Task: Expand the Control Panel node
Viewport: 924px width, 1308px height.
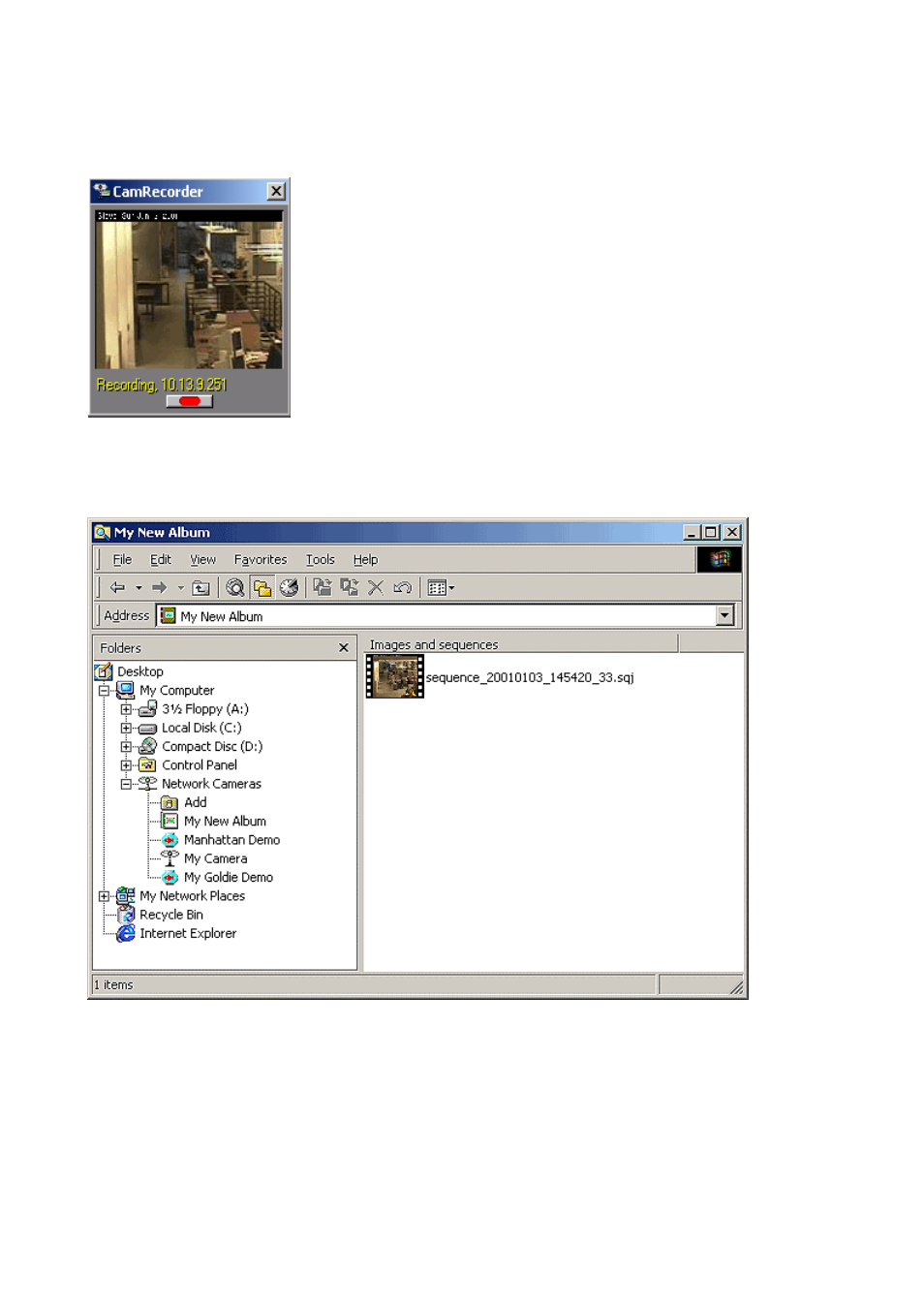Action: (x=126, y=765)
